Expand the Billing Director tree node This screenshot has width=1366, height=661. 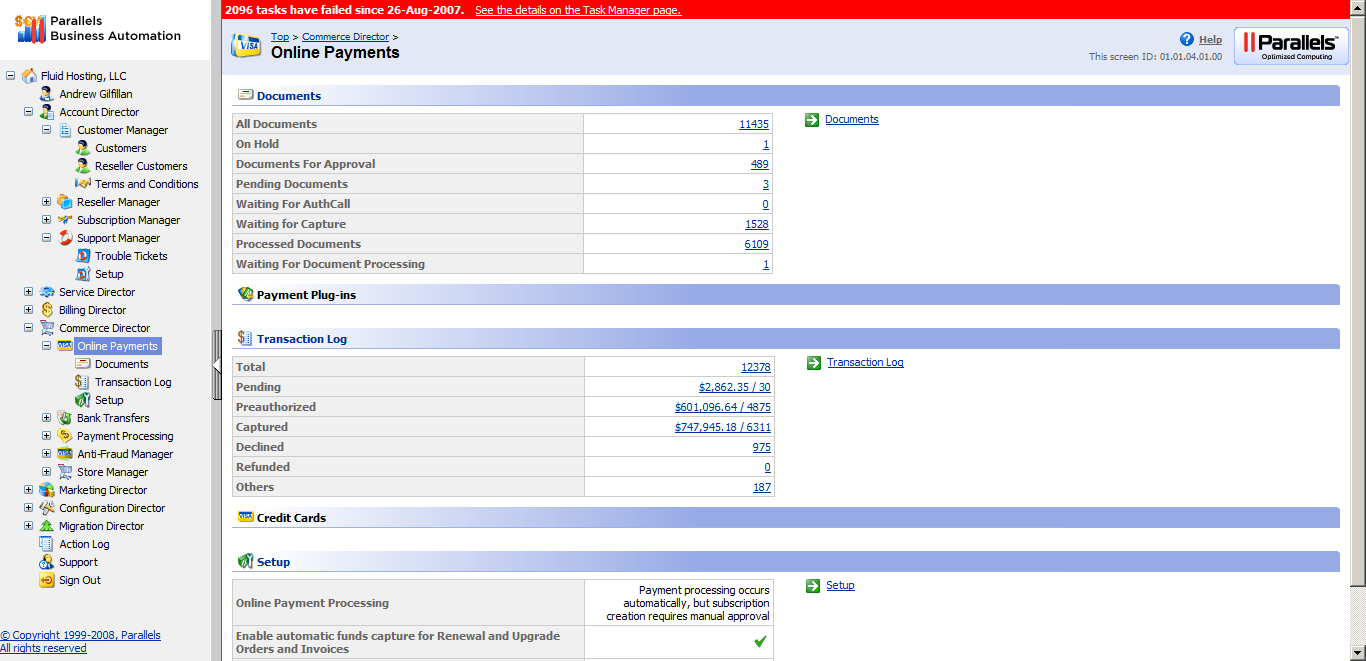(29, 310)
